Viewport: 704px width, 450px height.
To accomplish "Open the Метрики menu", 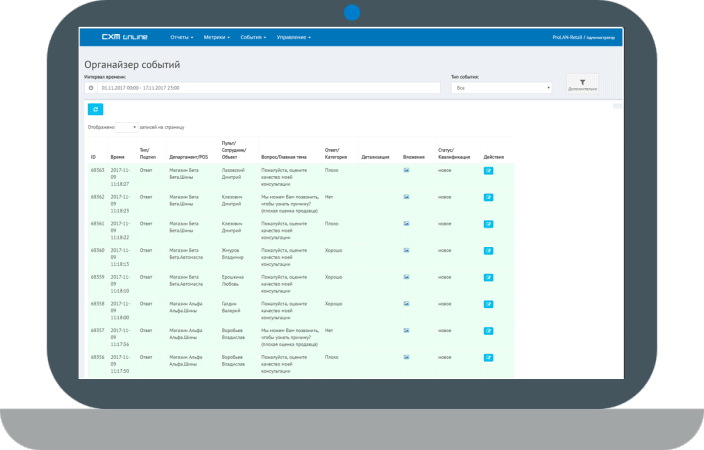I will coord(216,37).
